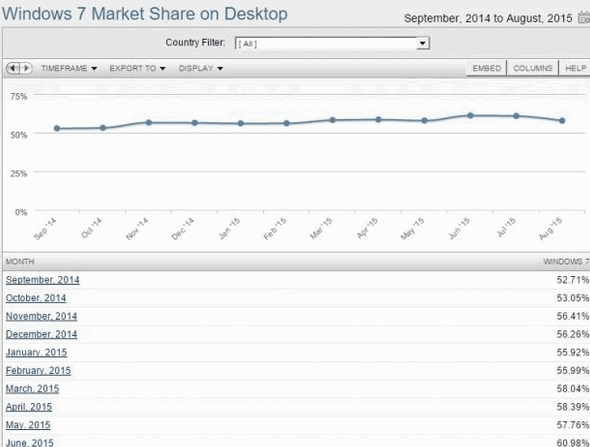Select the 60.98% value cell

point(573,442)
